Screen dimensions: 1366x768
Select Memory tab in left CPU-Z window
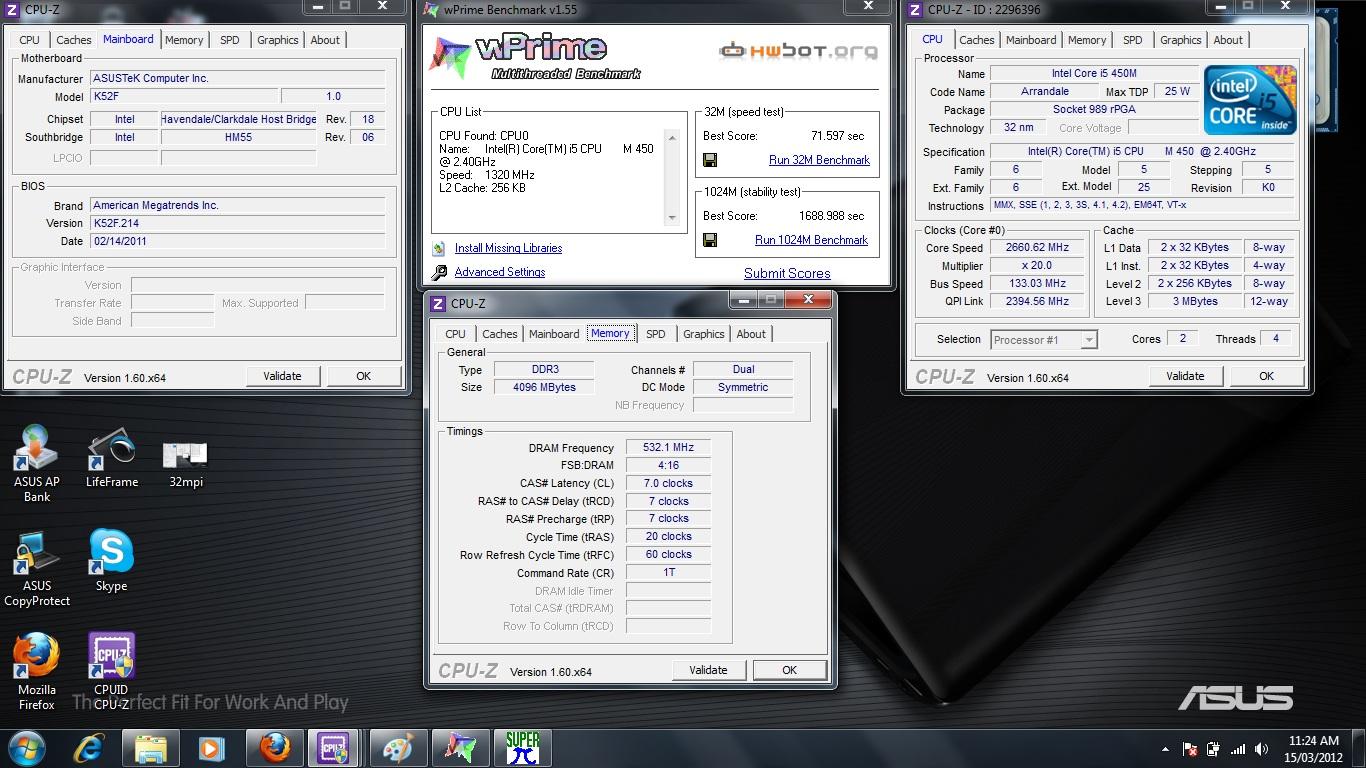click(x=184, y=40)
